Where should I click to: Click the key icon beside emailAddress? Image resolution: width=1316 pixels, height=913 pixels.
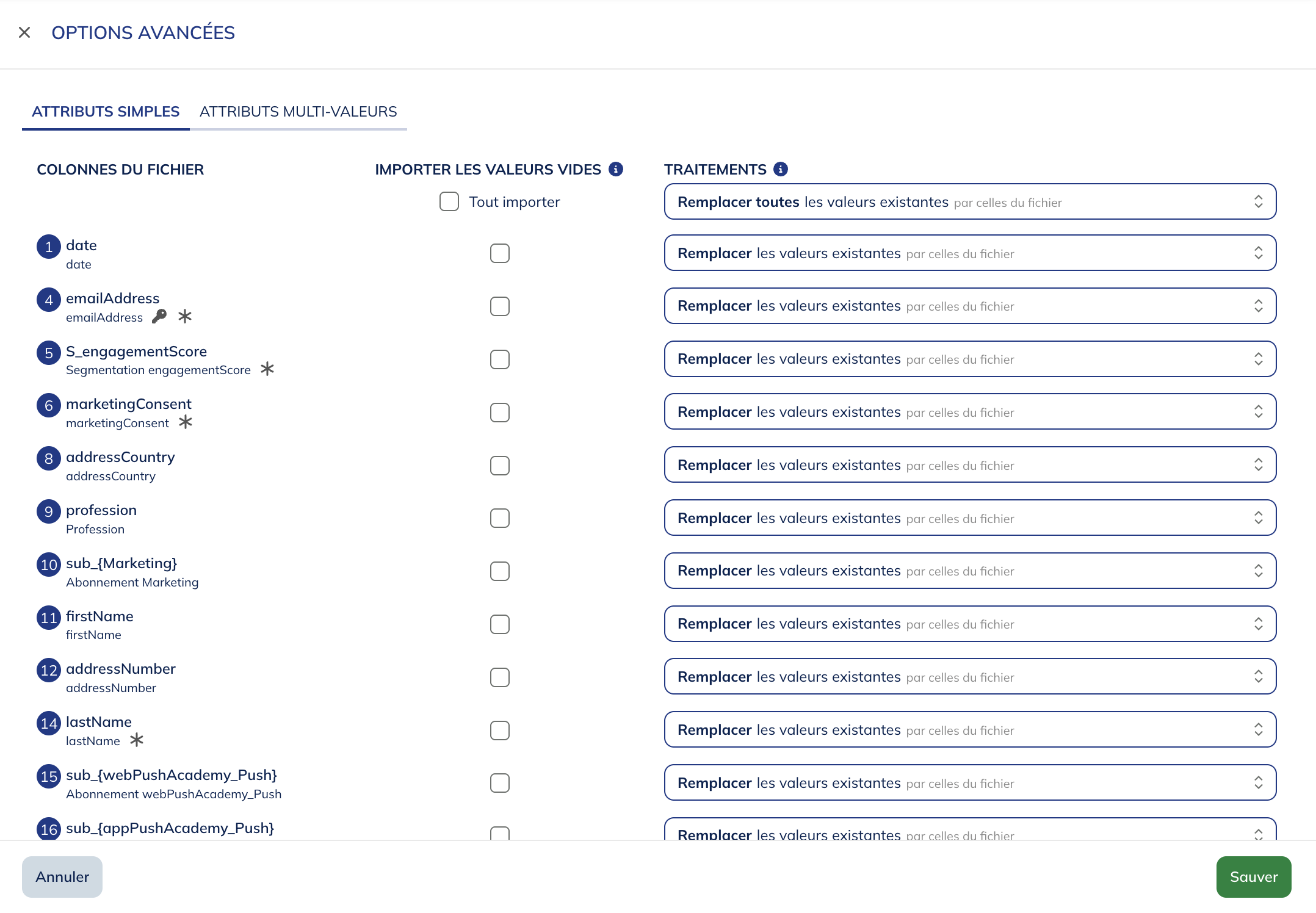[x=159, y=317]
